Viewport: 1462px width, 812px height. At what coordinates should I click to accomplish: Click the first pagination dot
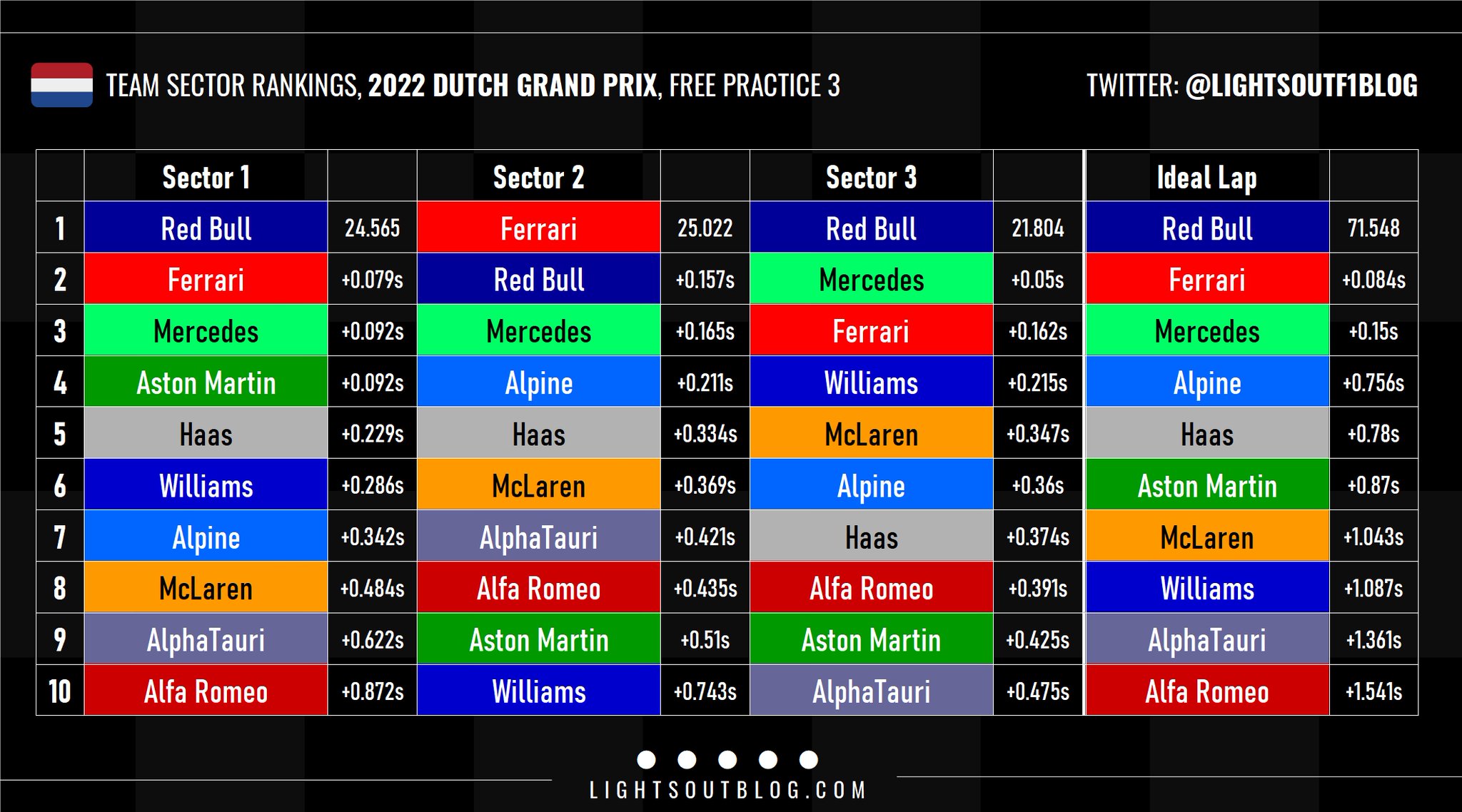click(x=646, y=760)
